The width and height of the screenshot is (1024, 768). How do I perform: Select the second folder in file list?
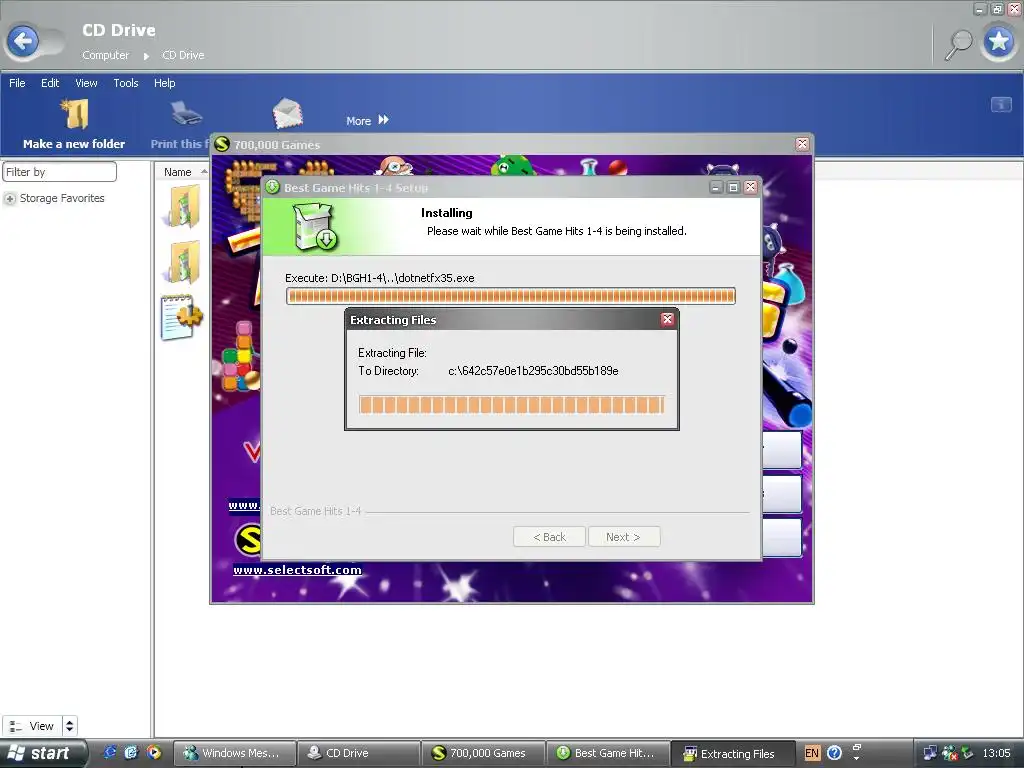click(182, 262)
